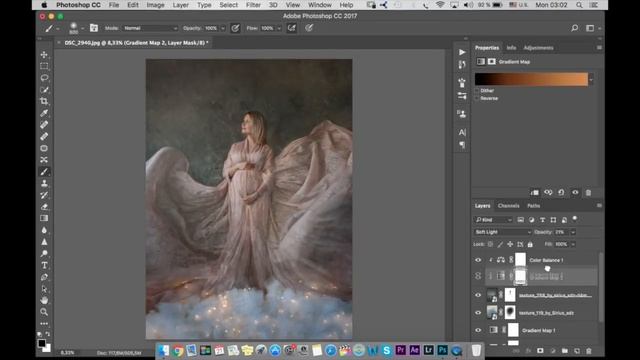Select the Rectangular Marquee tool
640x360 pixels.
pos(44,66)
